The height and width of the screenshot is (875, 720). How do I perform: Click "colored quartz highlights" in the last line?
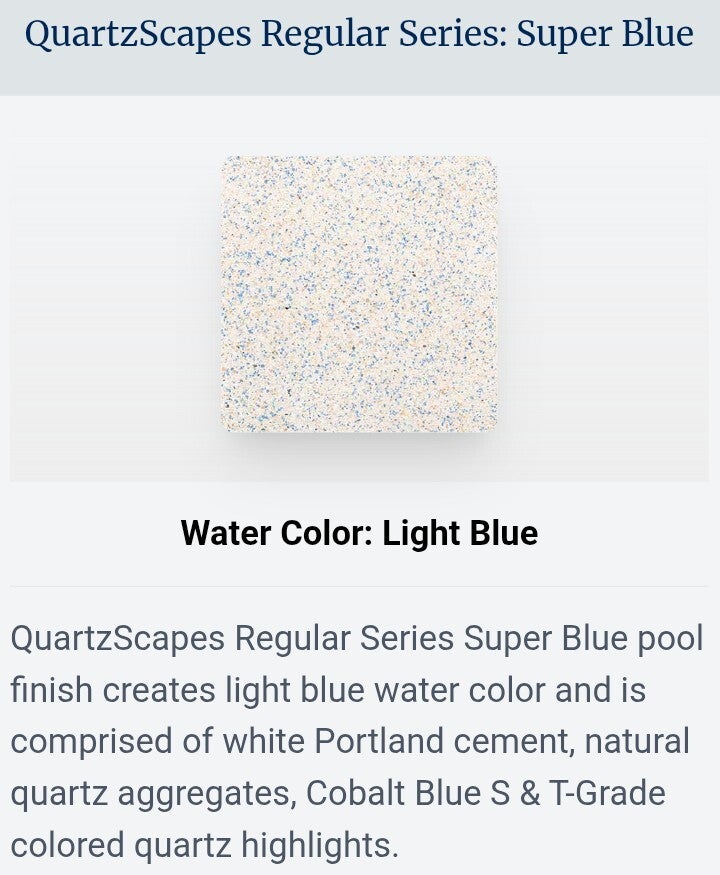coord(204,846)
